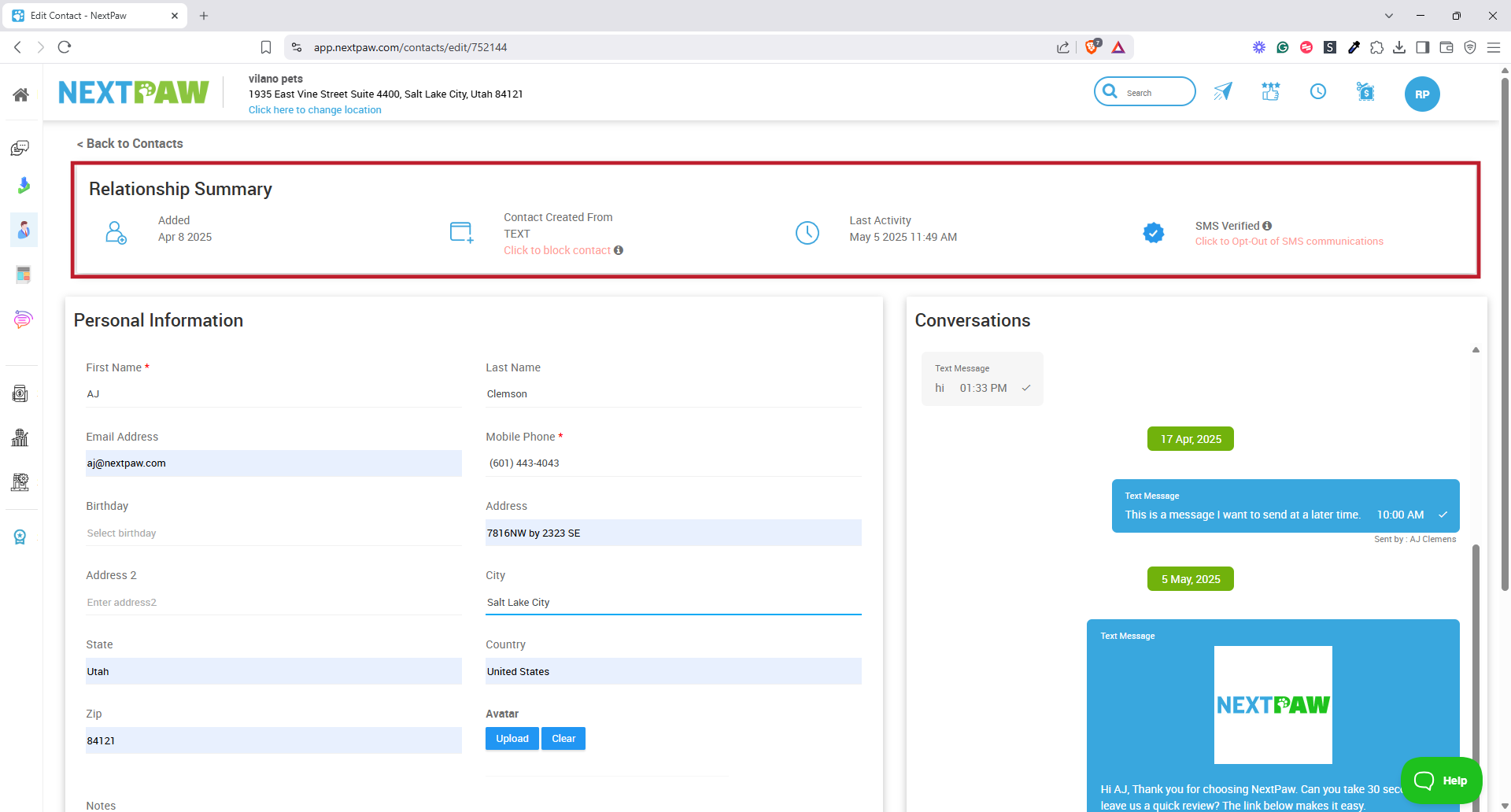Open the newsletter layout sidebar icon
This screenshot has height=812, width=1511.
tap(23, 275)
